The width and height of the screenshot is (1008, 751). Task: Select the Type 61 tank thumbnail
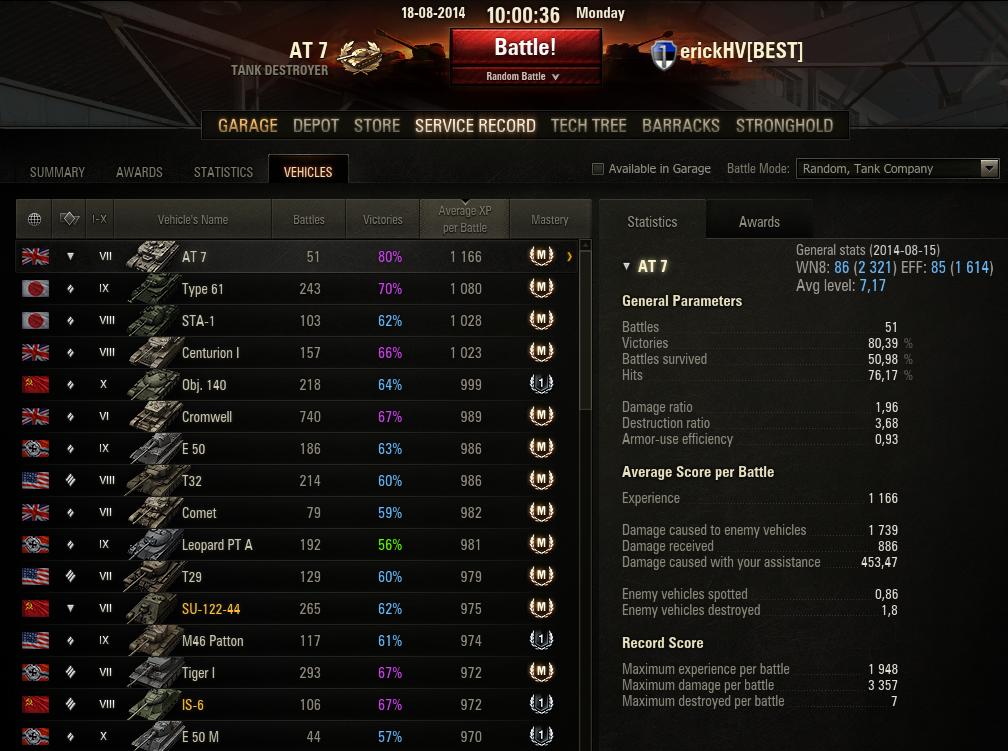click(153, 288)
